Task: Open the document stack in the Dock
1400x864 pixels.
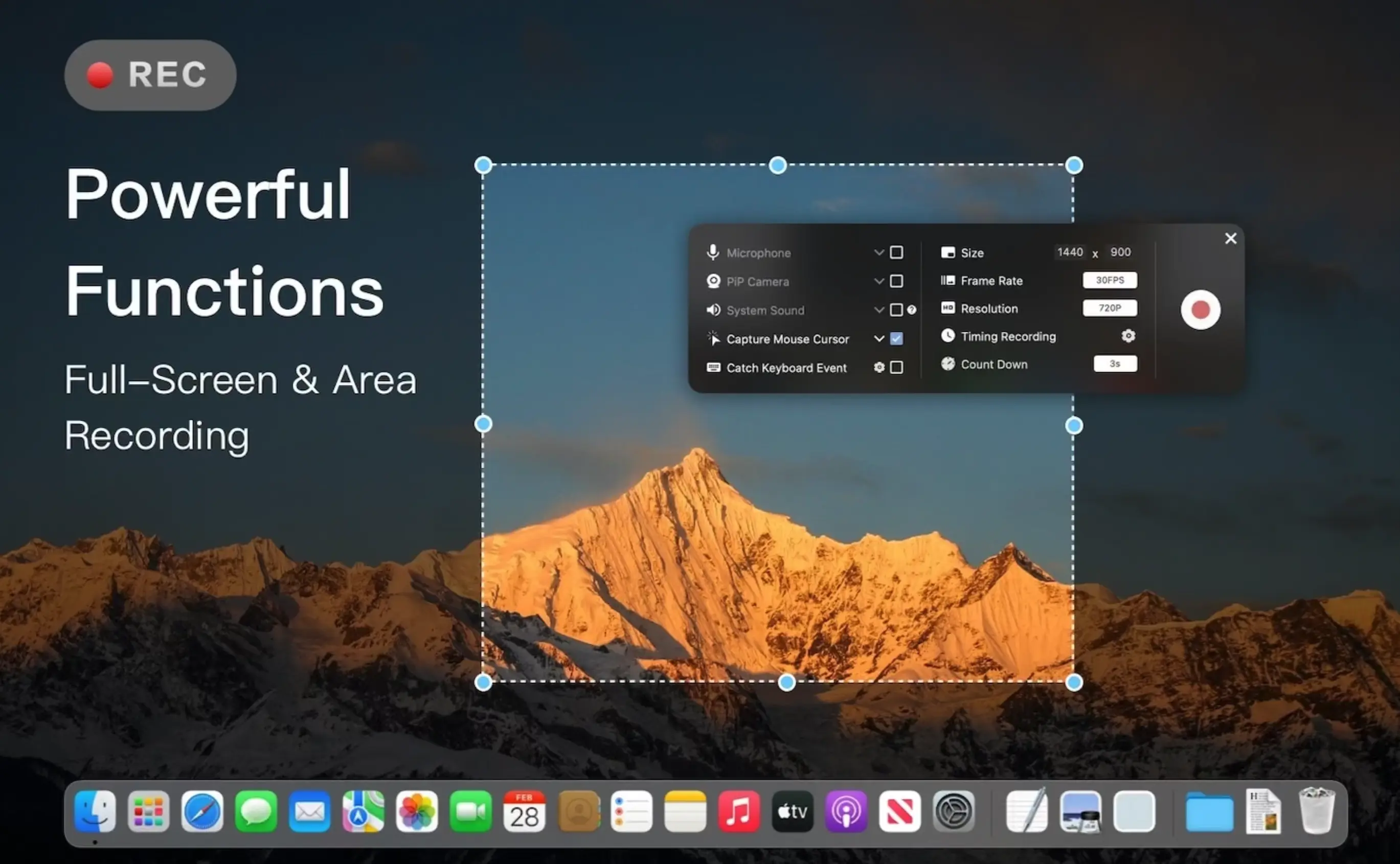Action: (1263, 811)
